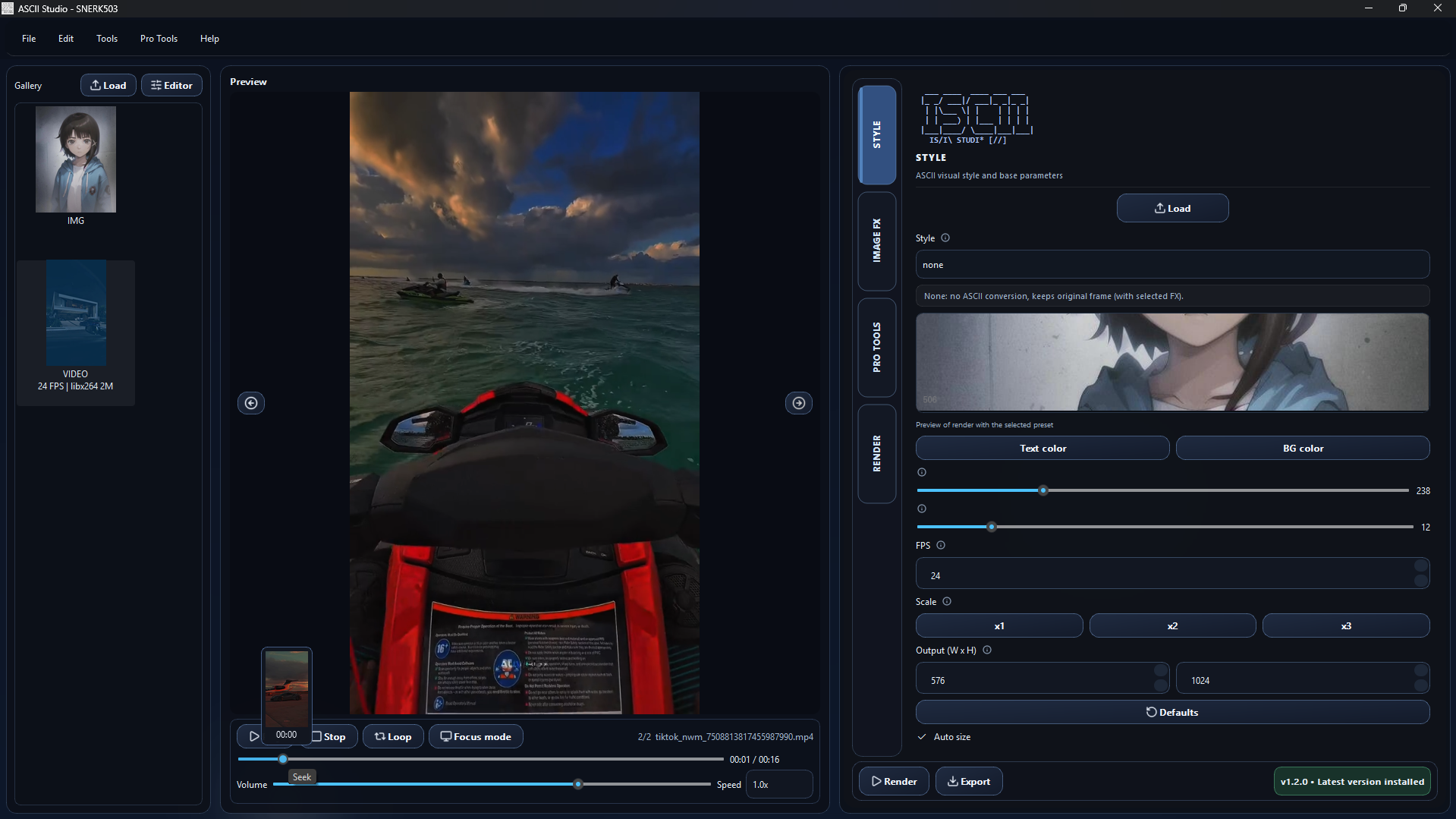Switch to the IMAGE FX tab
This screenshot has height=819, width=1456.
click(876, 241)
